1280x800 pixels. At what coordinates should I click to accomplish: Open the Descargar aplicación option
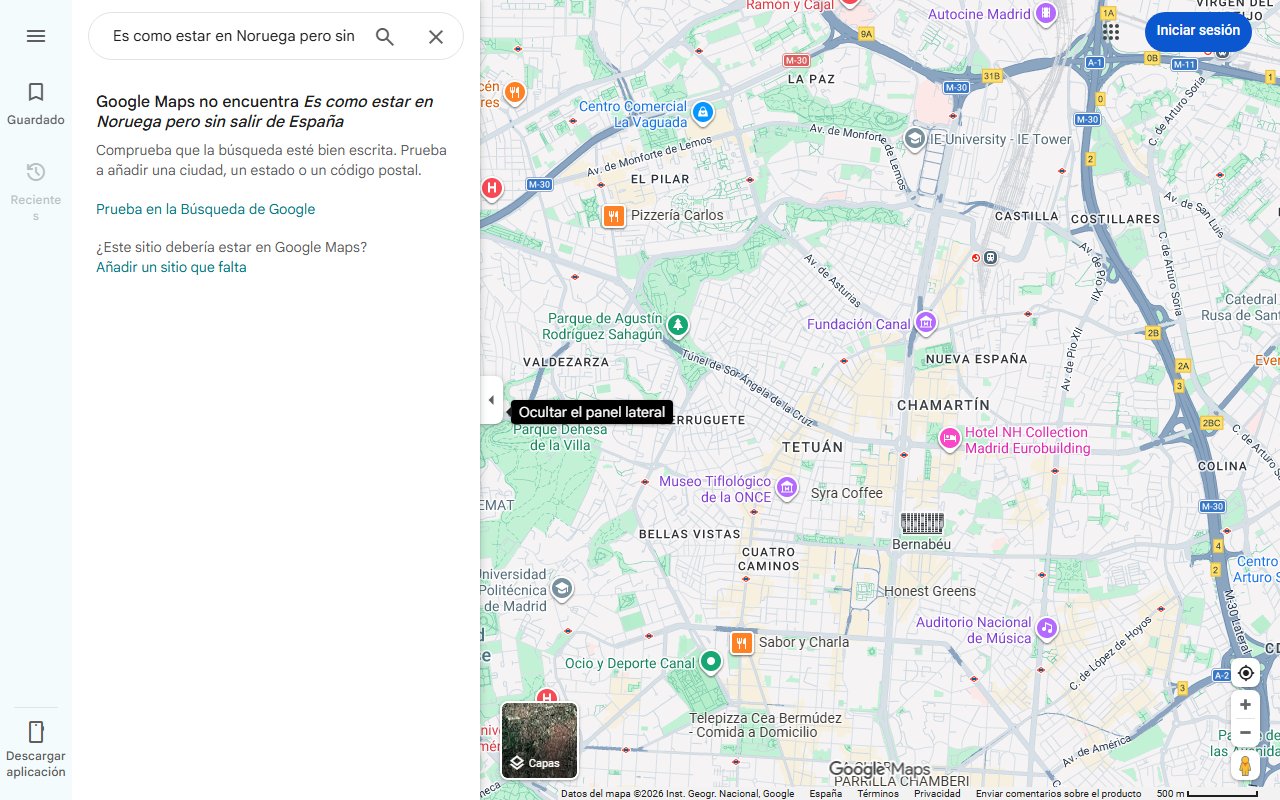tap(36, 747)
